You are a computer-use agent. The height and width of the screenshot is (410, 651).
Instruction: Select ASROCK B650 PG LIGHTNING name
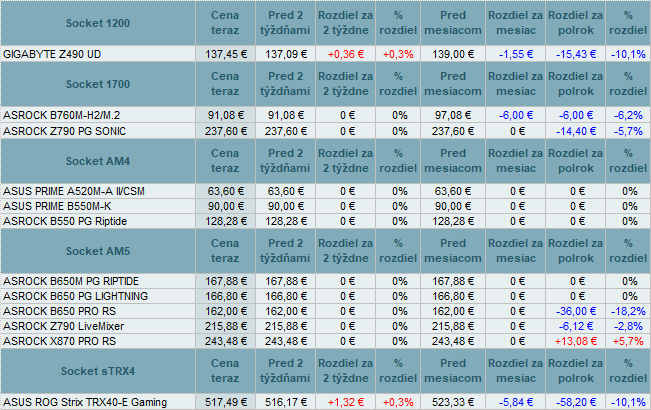[x=75, y=296]
